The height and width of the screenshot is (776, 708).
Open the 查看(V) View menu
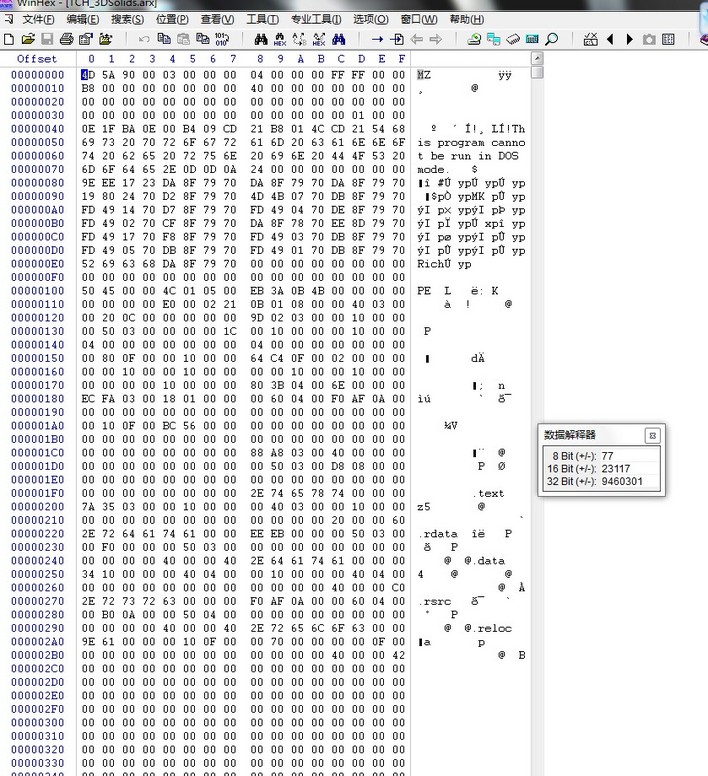[x=217, y=19]
